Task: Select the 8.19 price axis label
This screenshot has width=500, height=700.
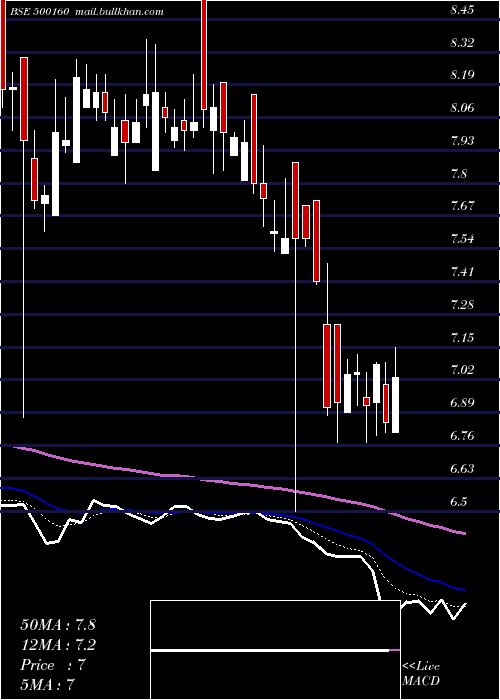Action: tap(462, 75)
